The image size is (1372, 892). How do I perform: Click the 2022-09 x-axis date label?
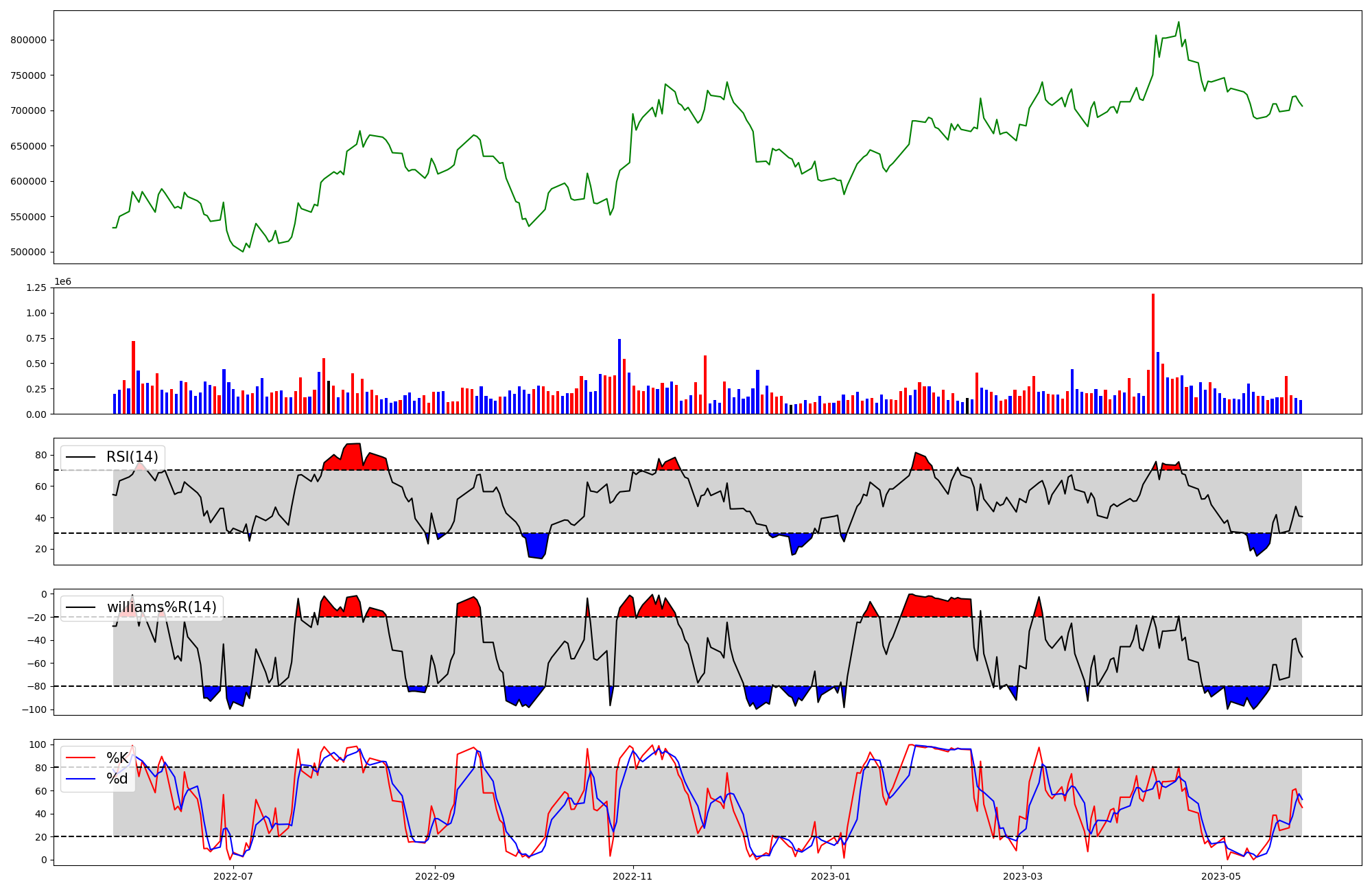(435, 876)
